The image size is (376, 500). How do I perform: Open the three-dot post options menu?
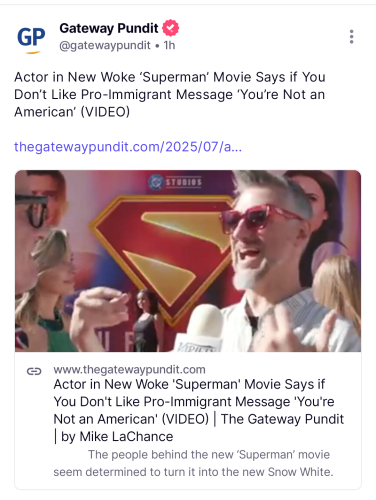(351, 37)
